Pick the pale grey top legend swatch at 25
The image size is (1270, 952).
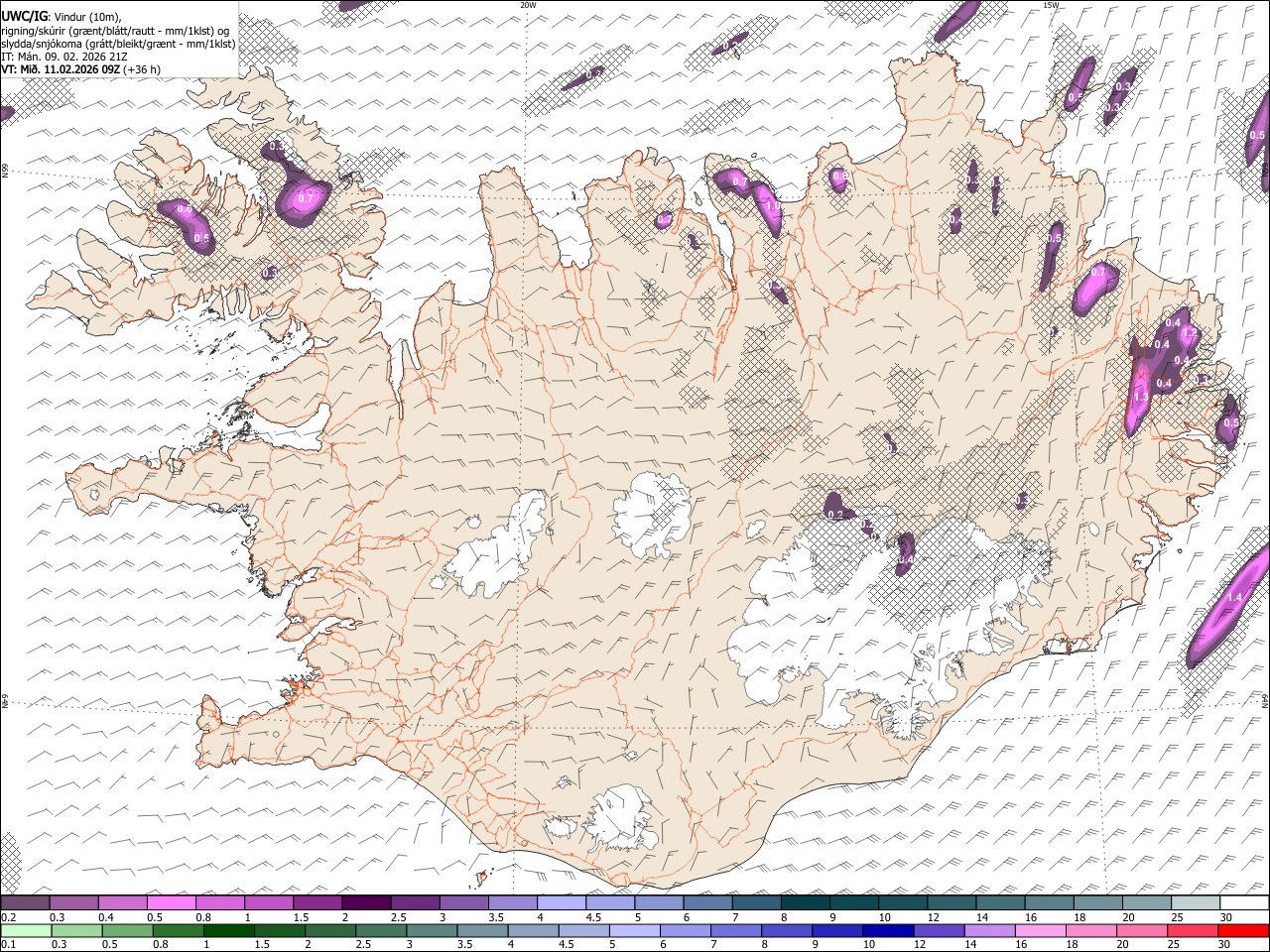[1196, 902]
